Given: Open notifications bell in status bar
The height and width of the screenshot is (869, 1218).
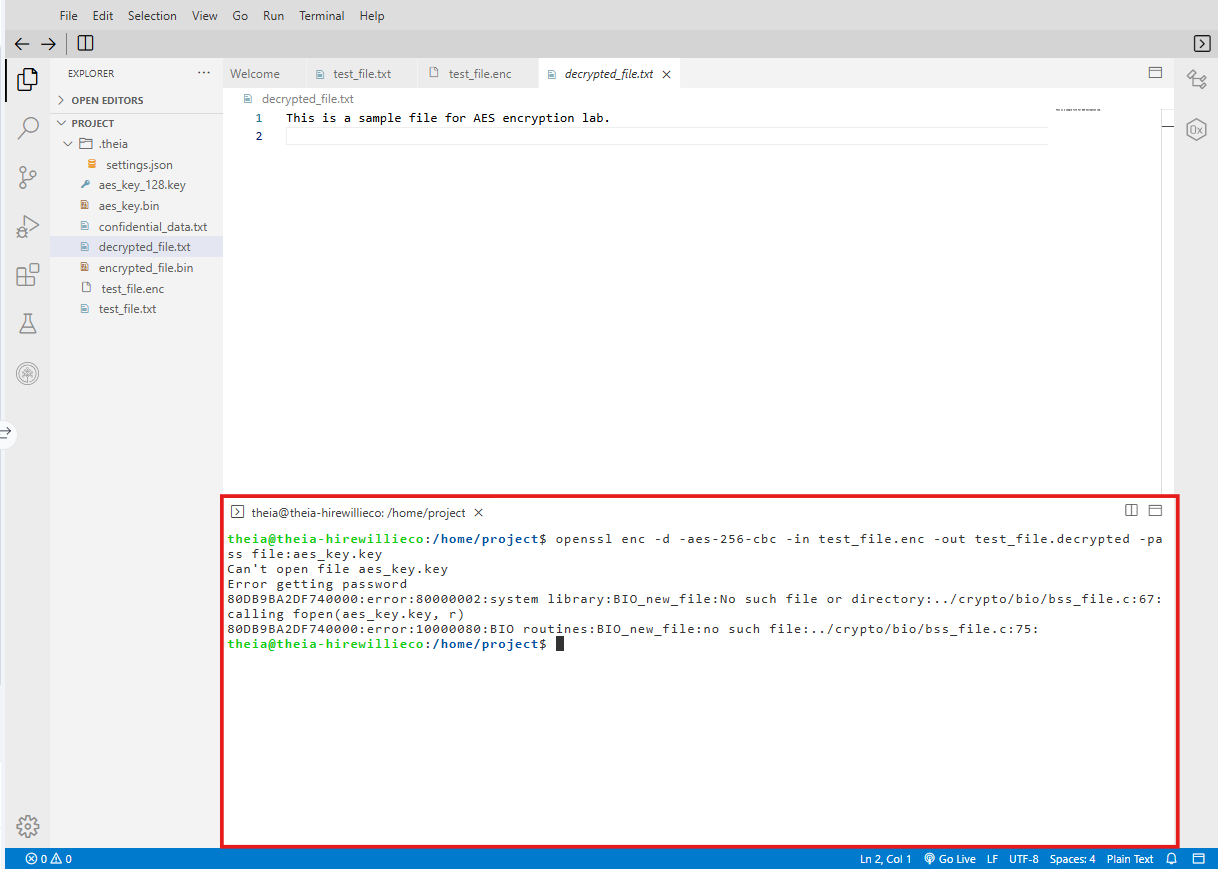Looking at the screenshot, I should pyautogui.click(x=1172, y=859).
